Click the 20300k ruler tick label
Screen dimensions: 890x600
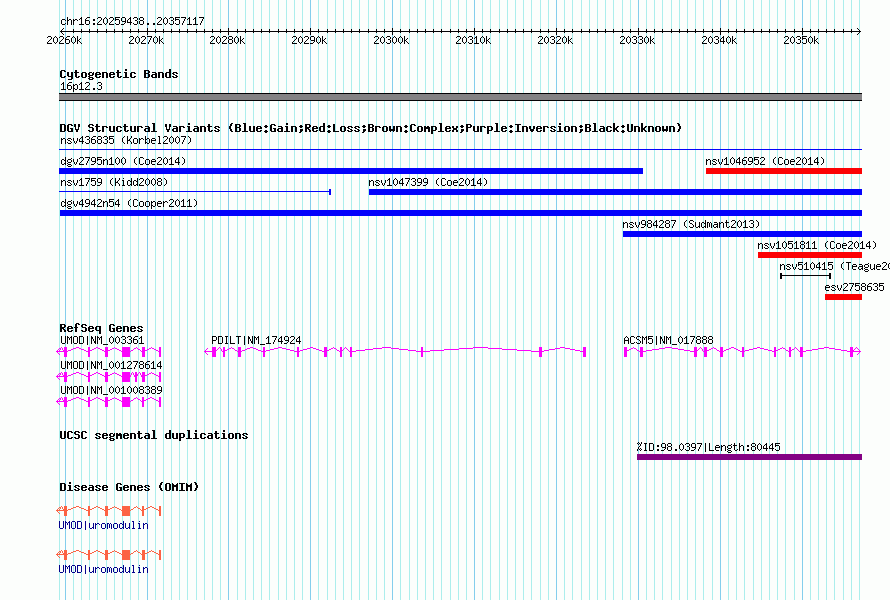point(391,40)
